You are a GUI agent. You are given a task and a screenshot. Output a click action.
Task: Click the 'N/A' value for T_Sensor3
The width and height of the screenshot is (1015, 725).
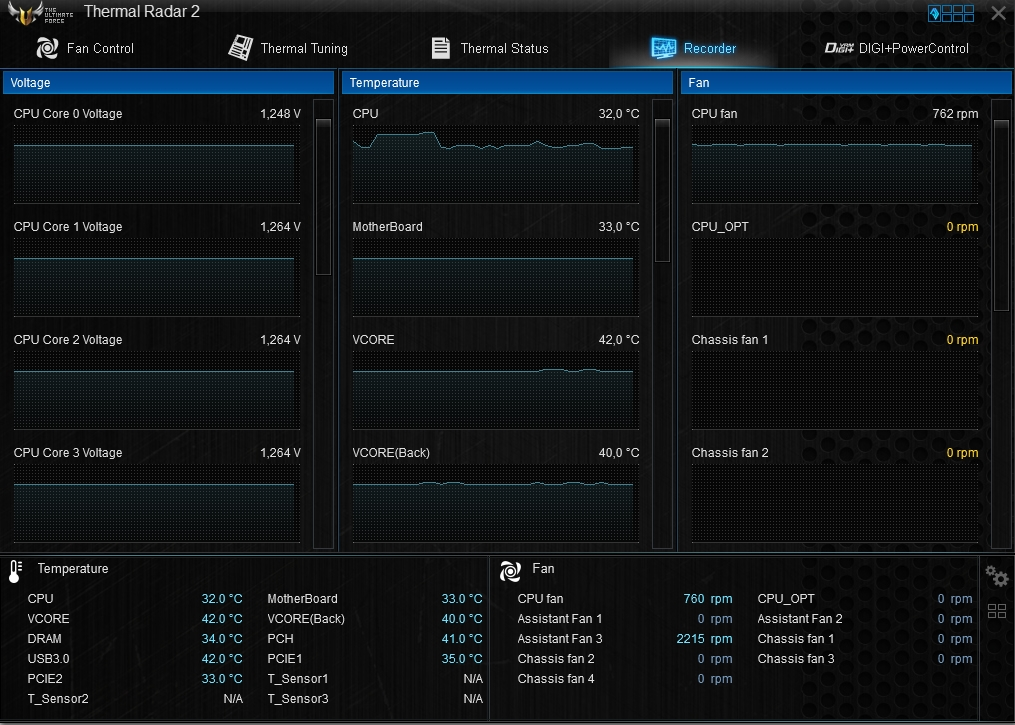[x=473, y=699]
